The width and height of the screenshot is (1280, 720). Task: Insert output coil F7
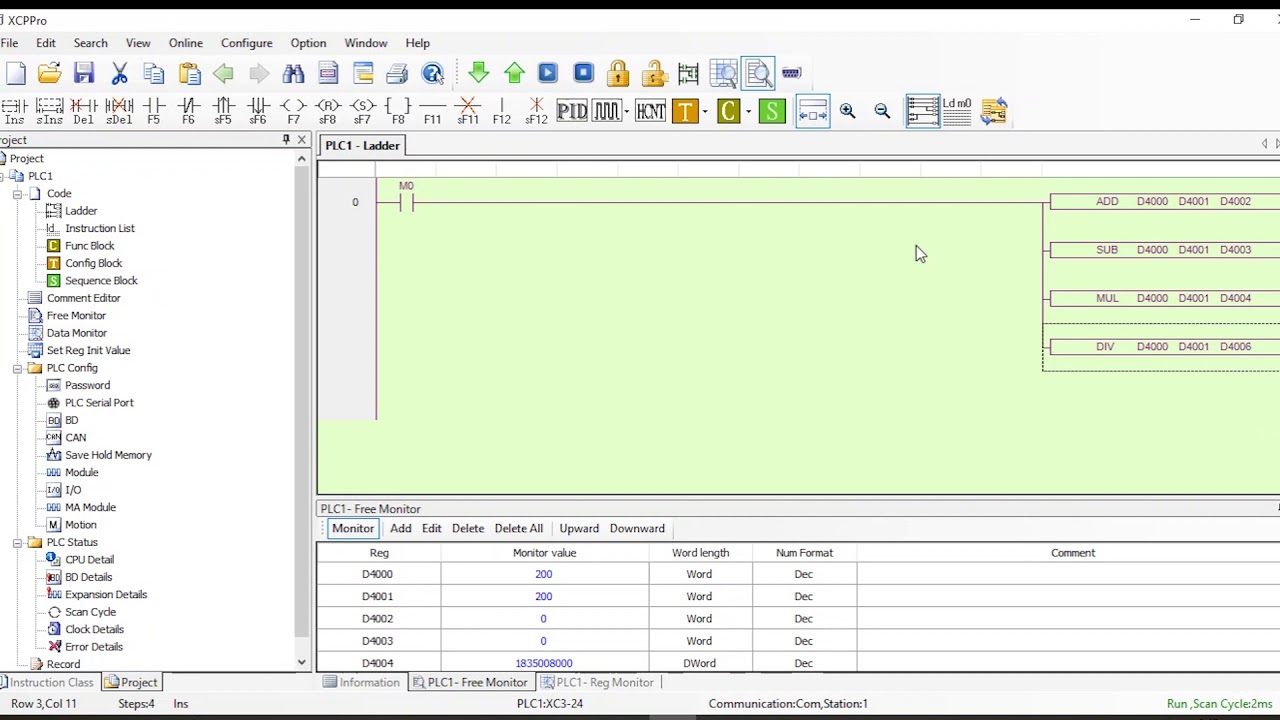293,111
